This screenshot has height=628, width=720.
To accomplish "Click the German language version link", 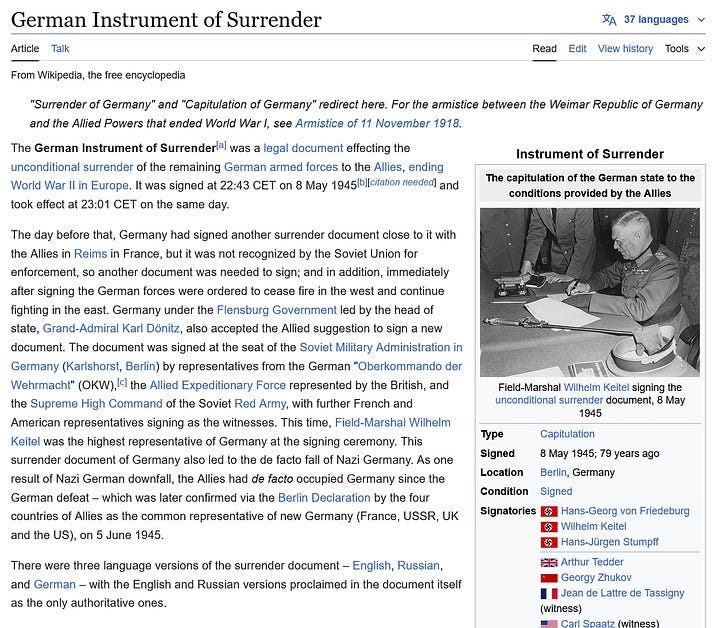I will pyautogui.click(x=55, y=585).
